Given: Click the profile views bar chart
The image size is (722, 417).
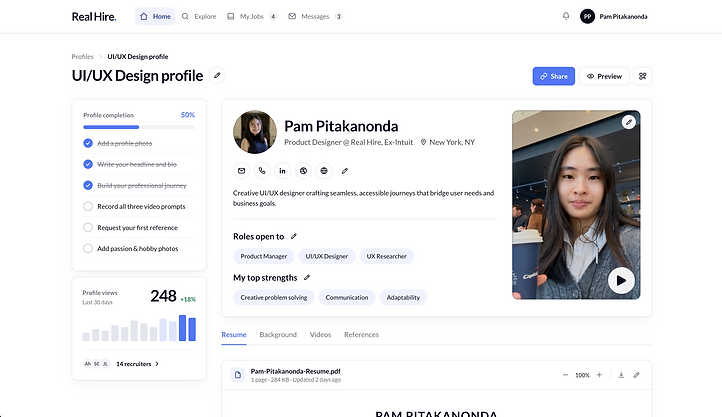Looking at the screenshot, I should coord(139,328).
